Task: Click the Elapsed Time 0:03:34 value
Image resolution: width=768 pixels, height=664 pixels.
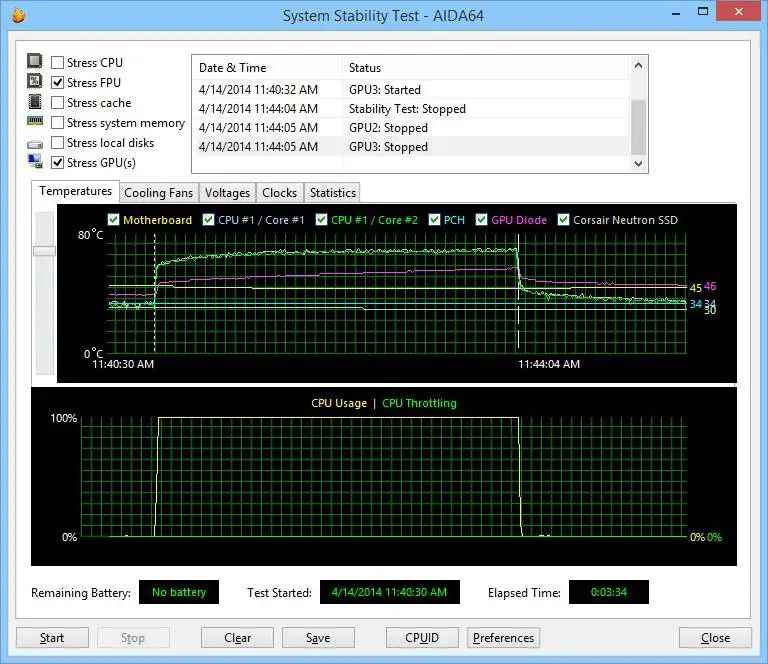Action: coord(608,592)
